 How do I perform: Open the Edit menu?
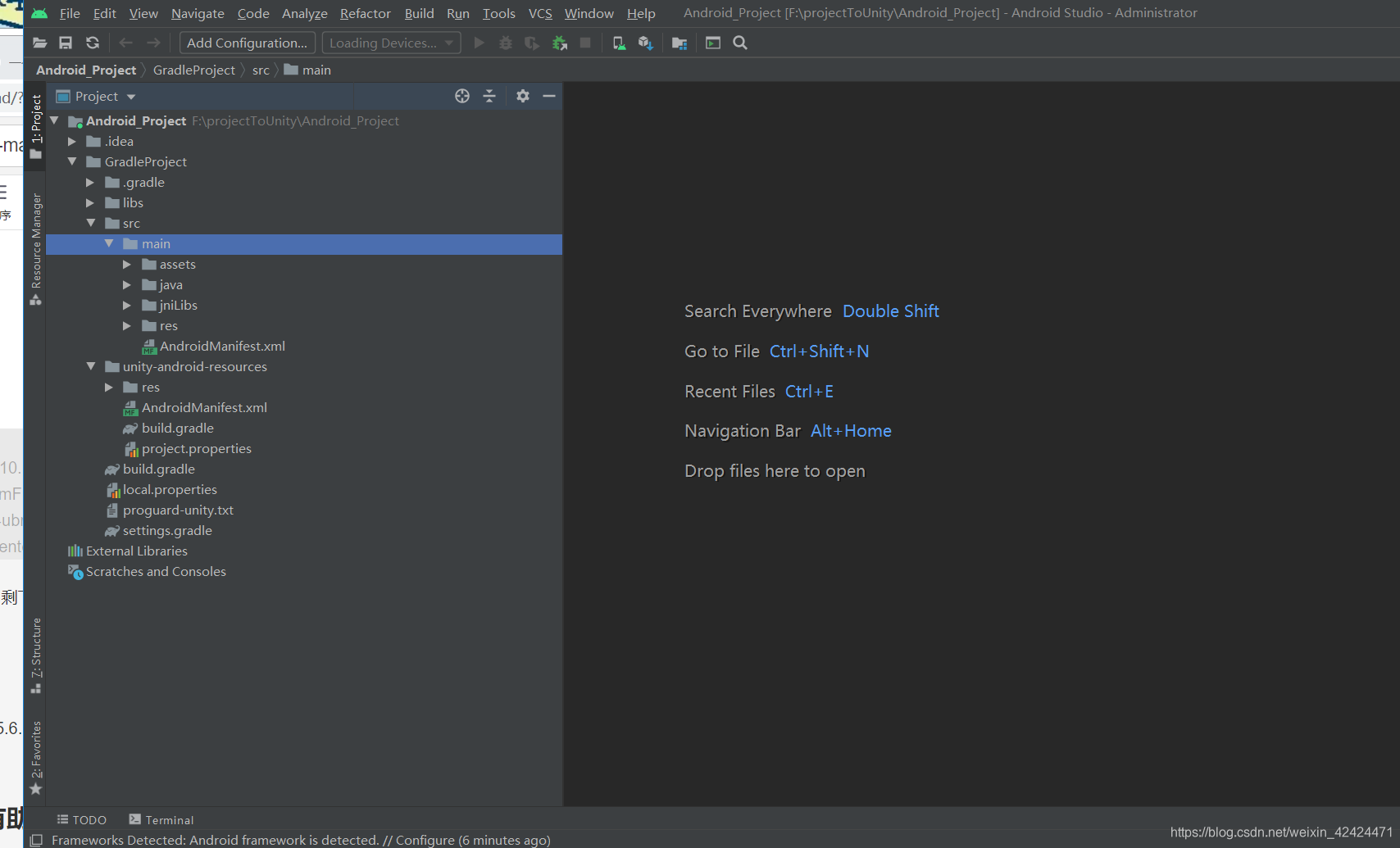coord(104,13)
